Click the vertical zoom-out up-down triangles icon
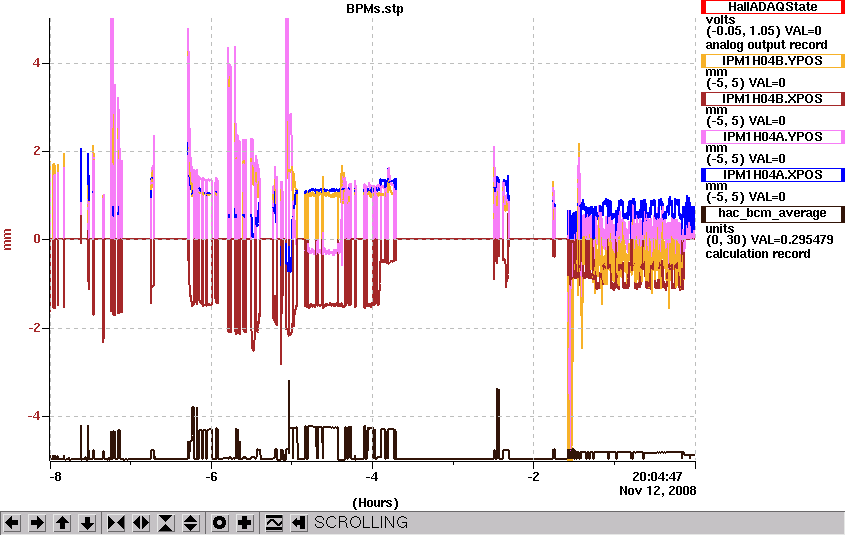The width and height of the screenshot is (845, 535). (x=191, y=523)
